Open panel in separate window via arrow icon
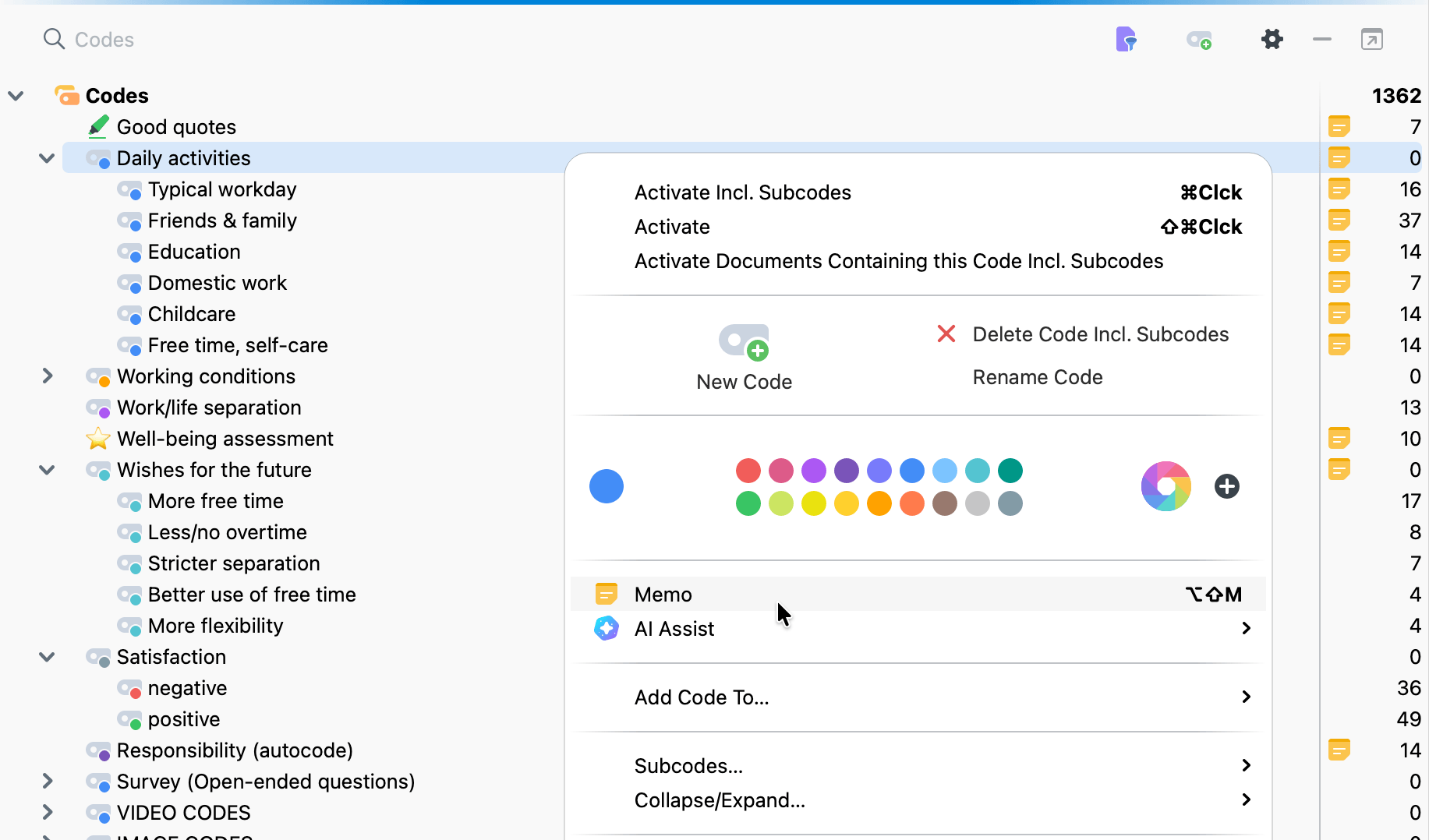Screen dimensions: 1429x840 point(1372,39)
